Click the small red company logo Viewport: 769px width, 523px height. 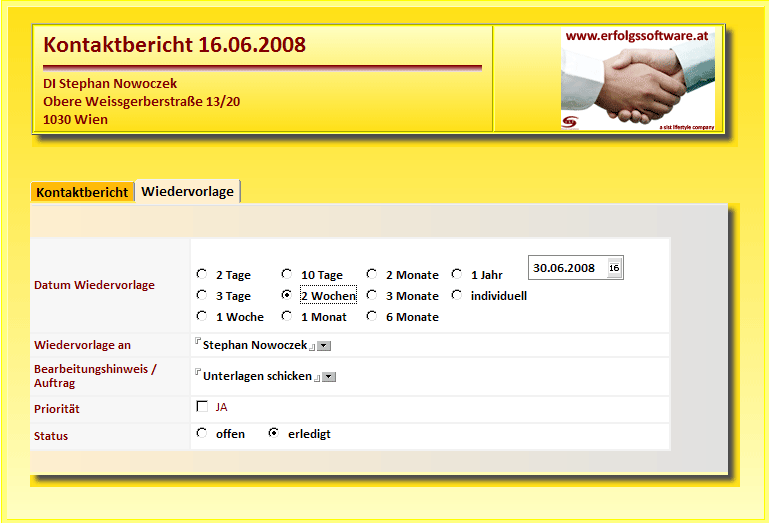[571, 122]
